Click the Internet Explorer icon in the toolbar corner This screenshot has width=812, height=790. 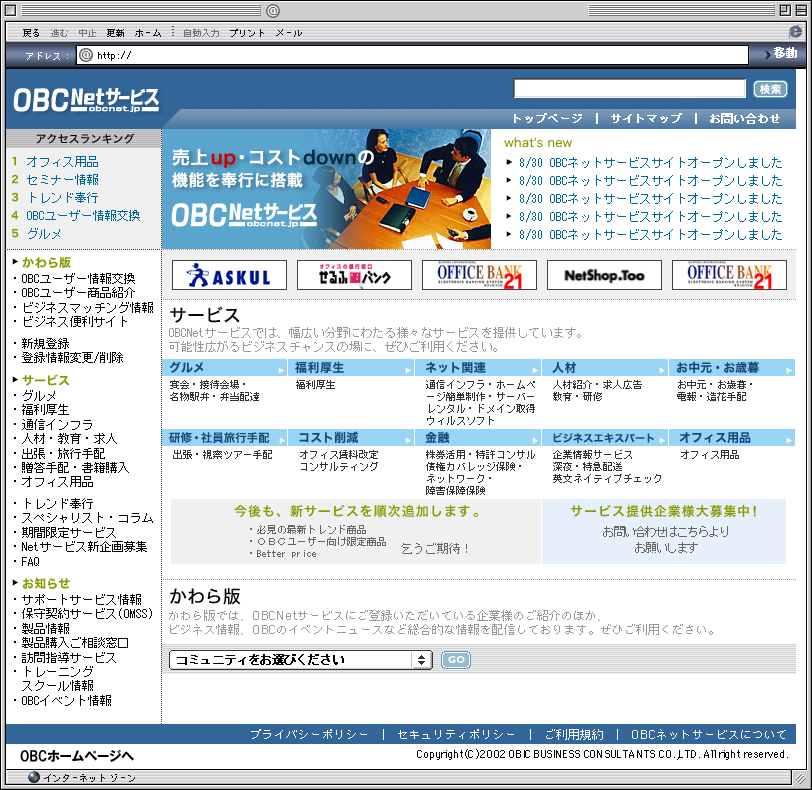795,32
